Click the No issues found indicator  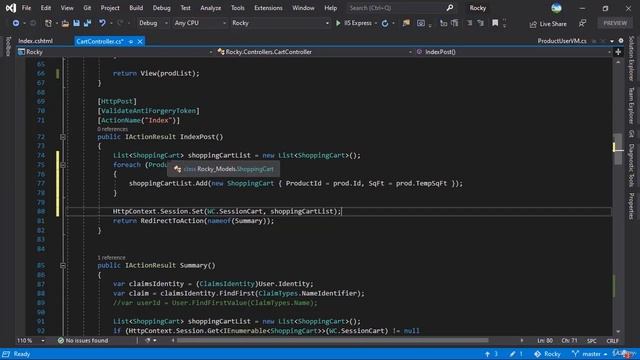pos(83,340)
